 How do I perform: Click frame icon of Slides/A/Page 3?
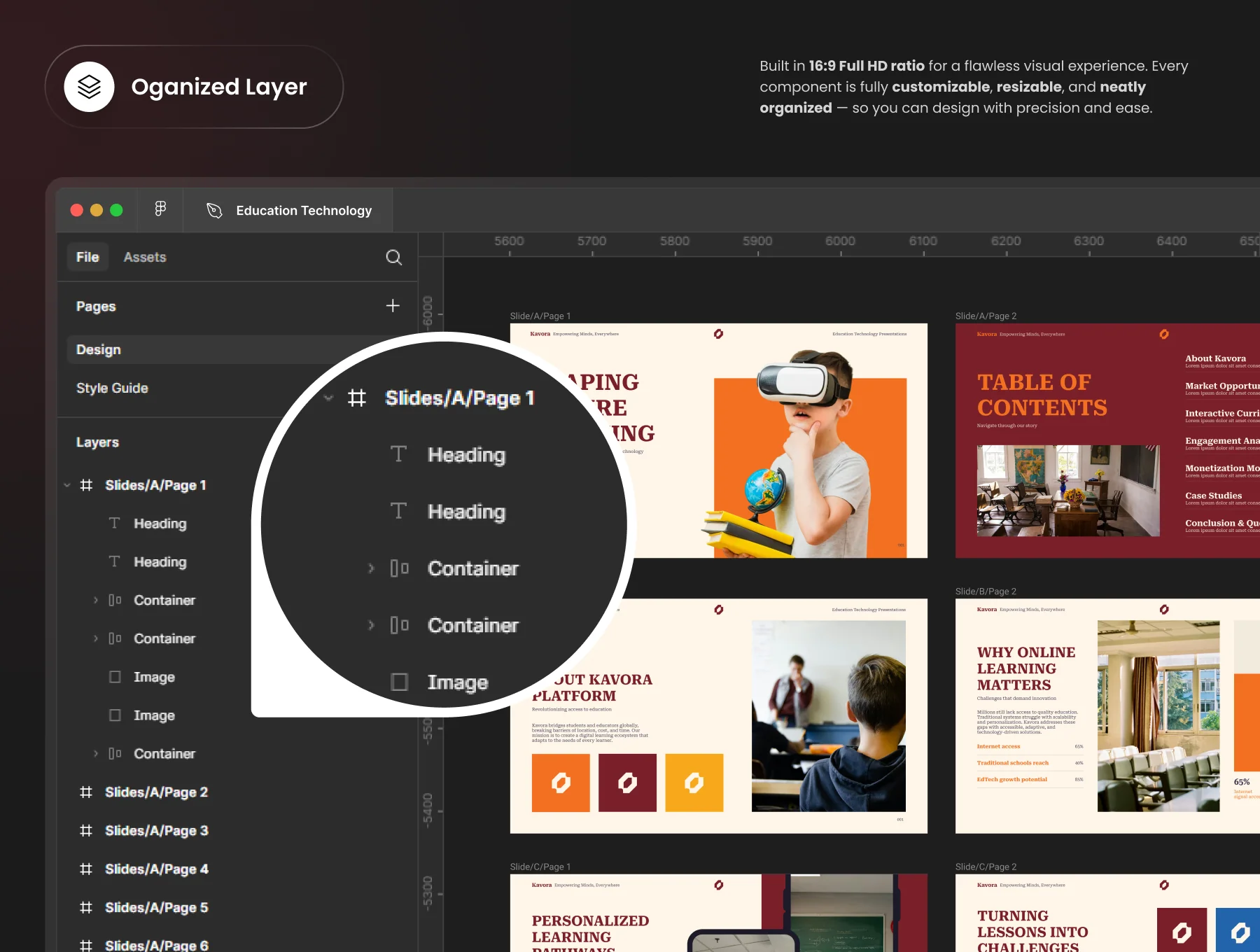[x=86, y=830]
